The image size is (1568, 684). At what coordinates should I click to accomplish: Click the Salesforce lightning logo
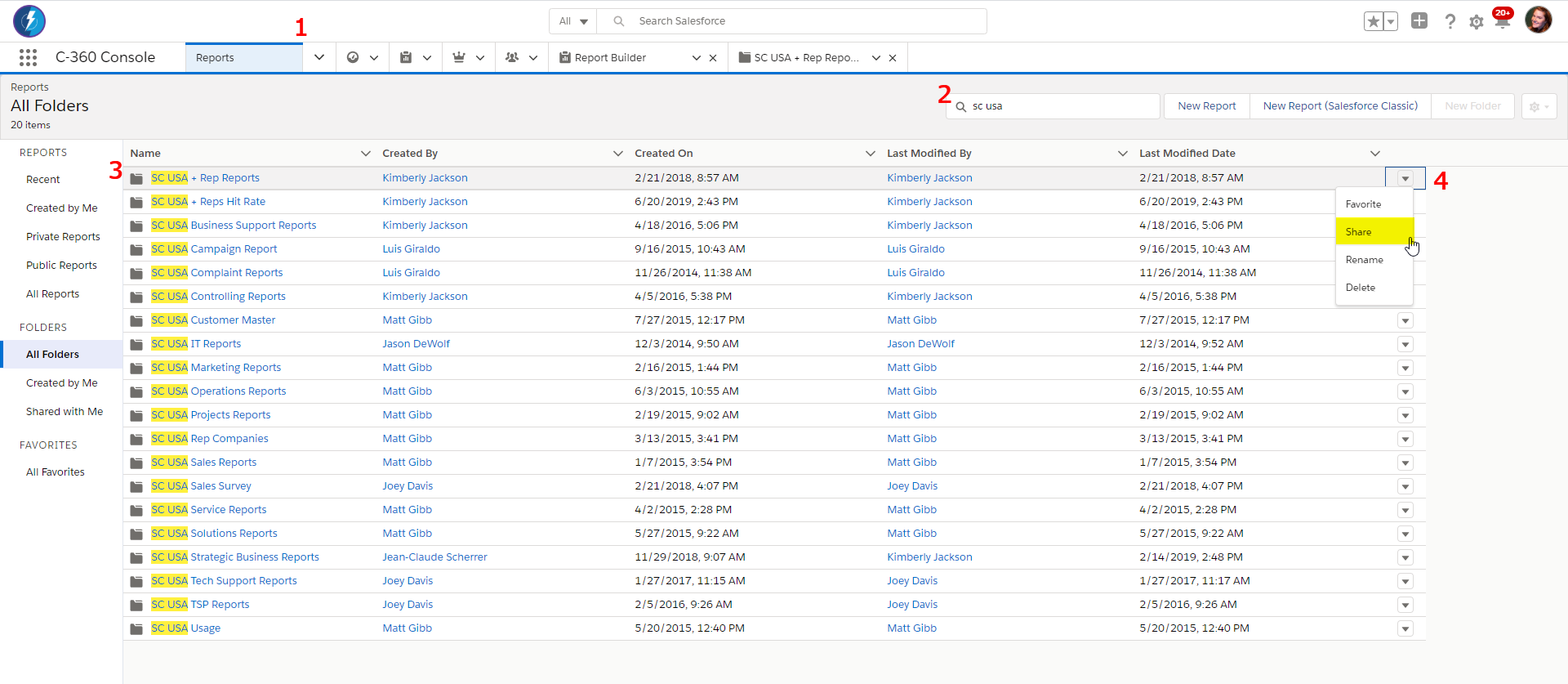click(29, 21)
